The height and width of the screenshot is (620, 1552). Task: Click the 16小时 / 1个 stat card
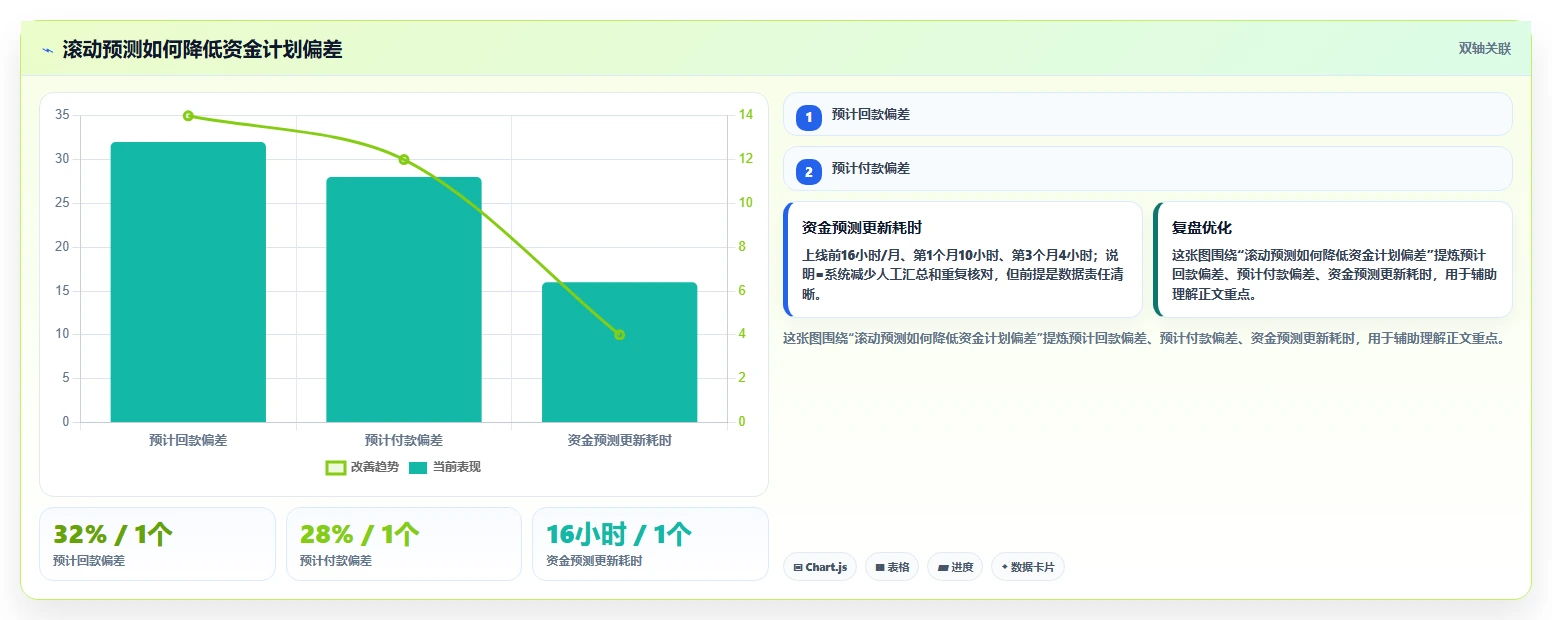[x=650, y=544]
